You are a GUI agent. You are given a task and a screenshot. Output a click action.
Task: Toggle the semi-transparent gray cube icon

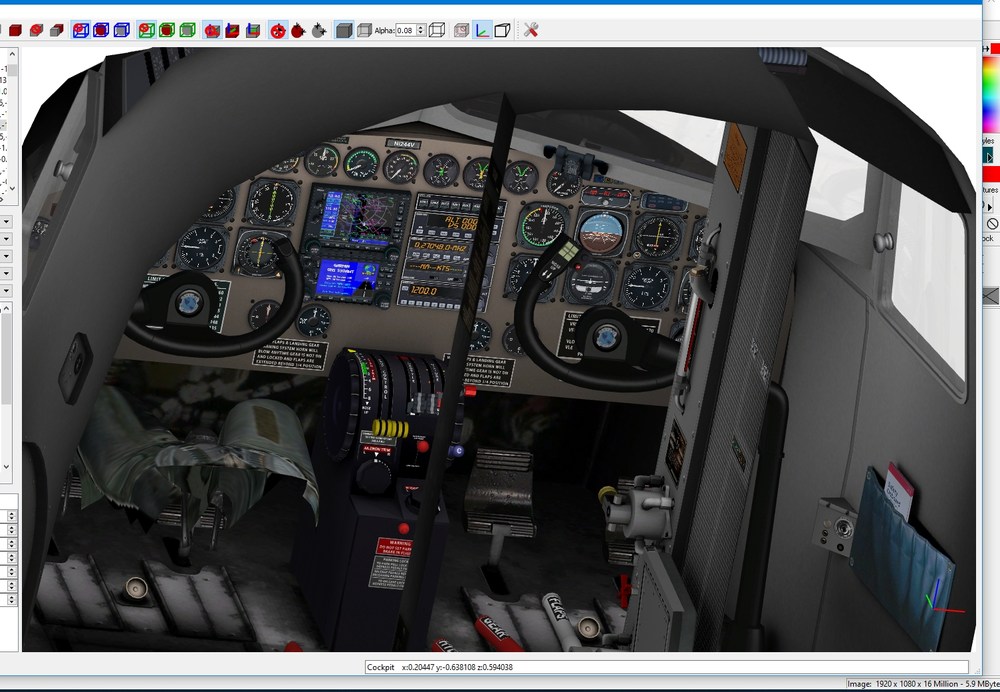click(364, 30)
